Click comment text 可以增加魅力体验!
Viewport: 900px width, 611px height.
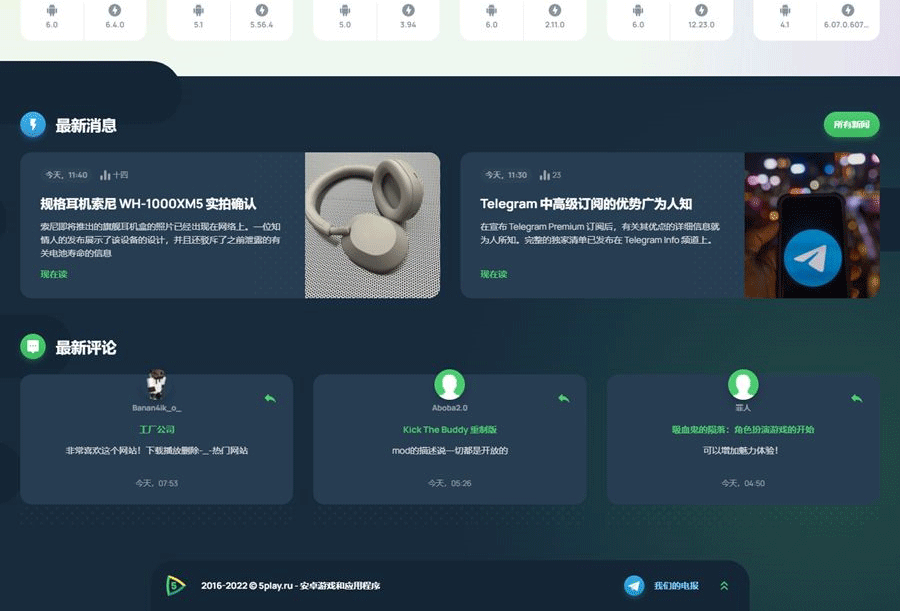pos(740,451)
